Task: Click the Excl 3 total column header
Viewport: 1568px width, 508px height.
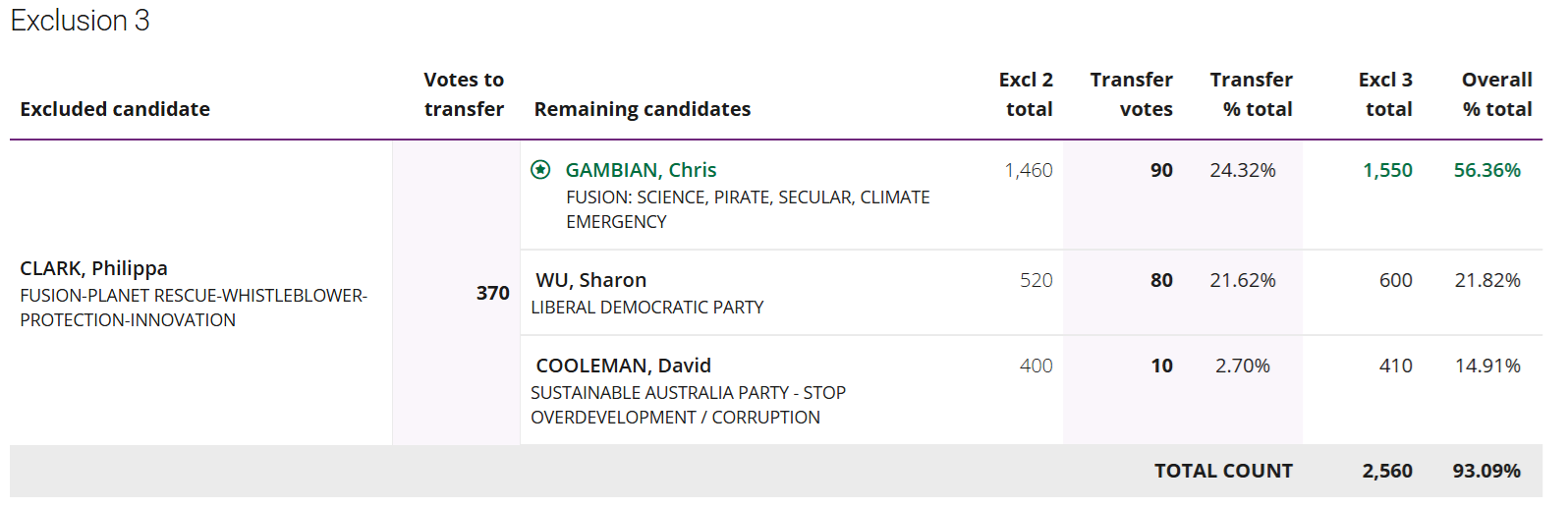Action: point(1386,94)
